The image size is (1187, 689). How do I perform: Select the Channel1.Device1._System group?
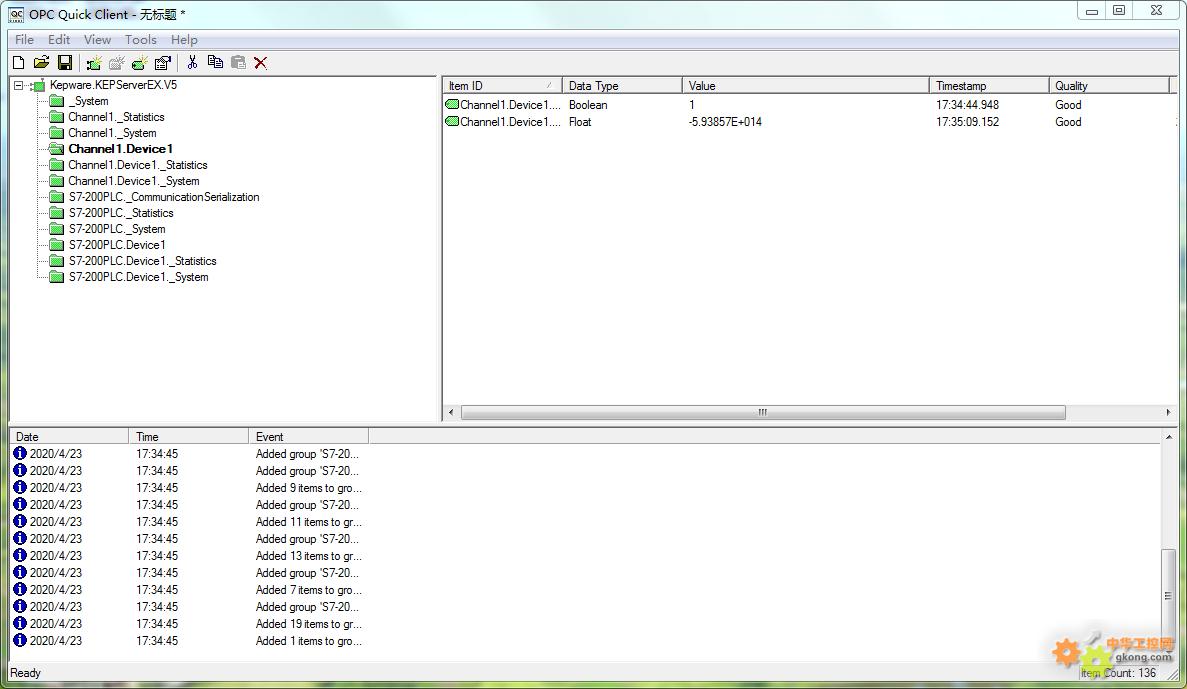(134, 181)
